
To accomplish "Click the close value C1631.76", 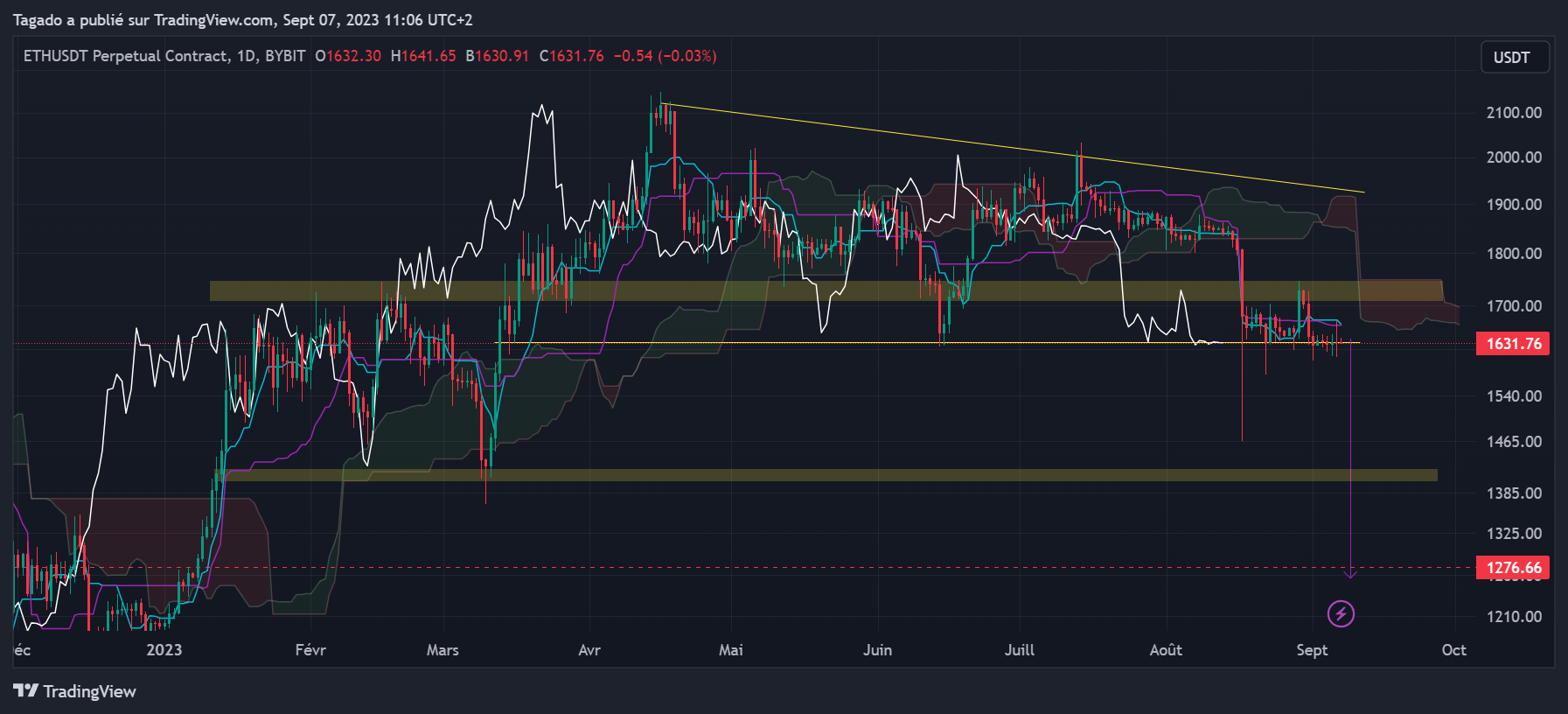I will tap(572, 56).
